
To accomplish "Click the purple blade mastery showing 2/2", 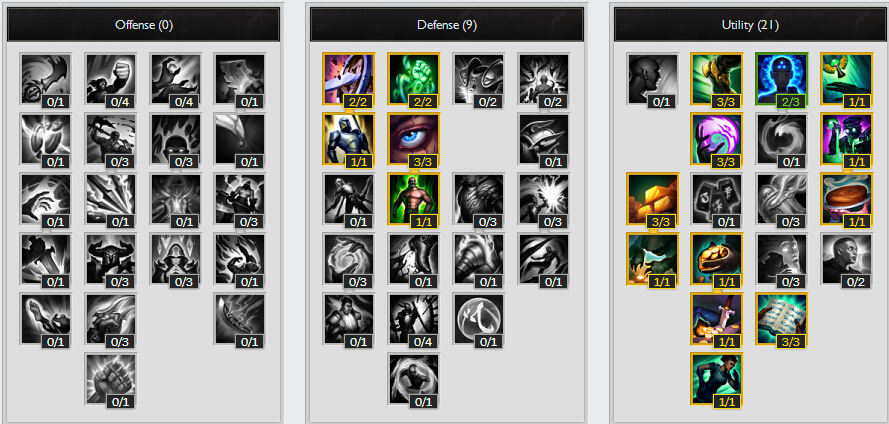I will (x=348, y=79).
